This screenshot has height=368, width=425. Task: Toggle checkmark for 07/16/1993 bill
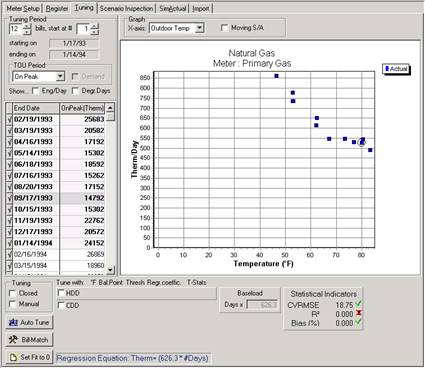pyautogui.click(x=9, y=176)
